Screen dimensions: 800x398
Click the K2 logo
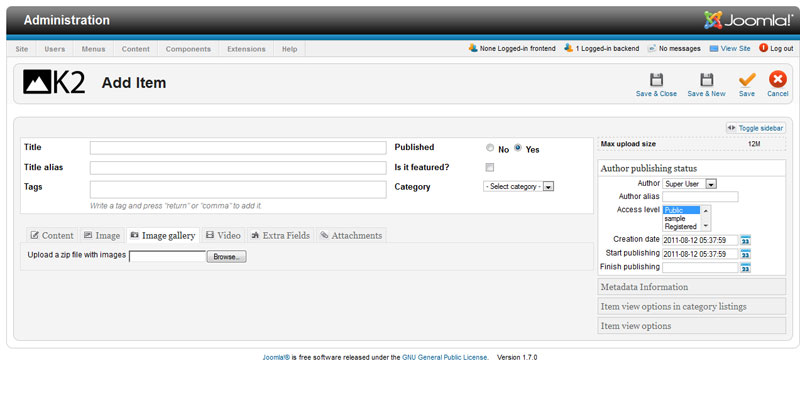tap(54, 82)
